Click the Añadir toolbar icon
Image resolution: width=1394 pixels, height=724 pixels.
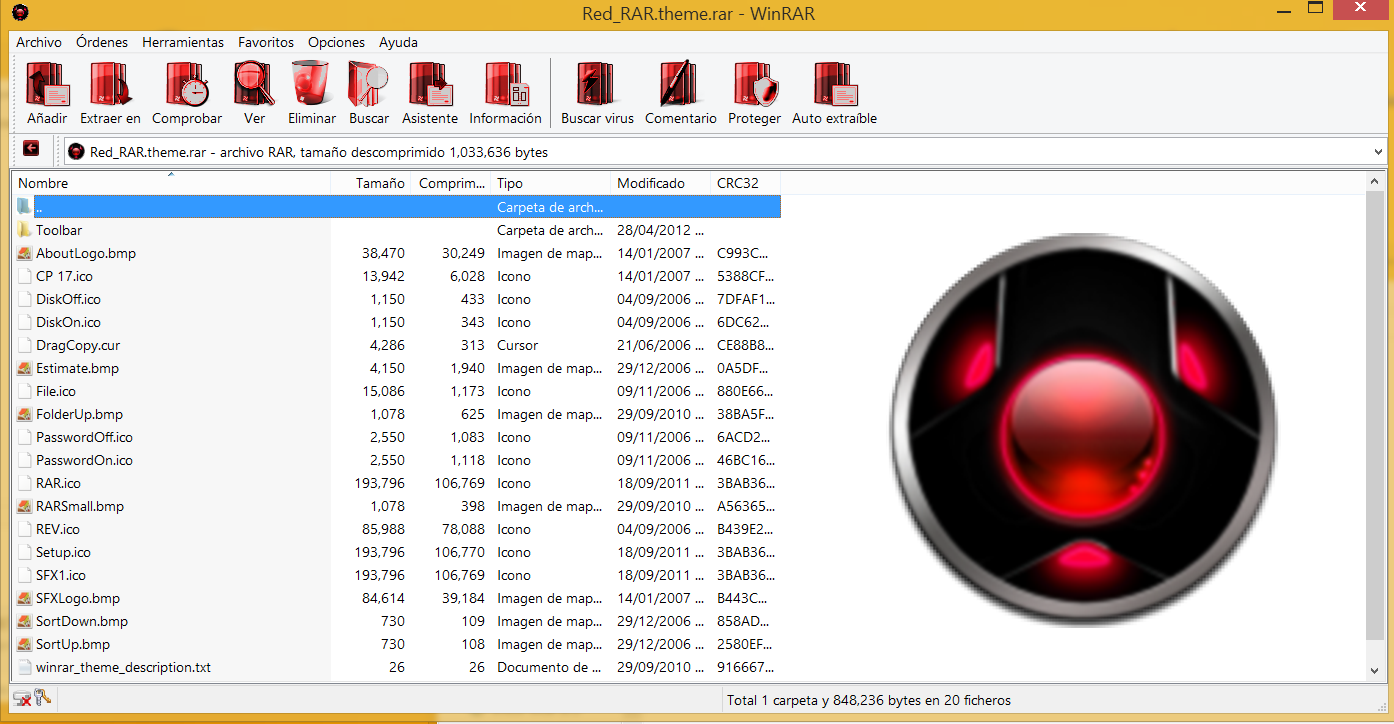click(x=47, y=84)
